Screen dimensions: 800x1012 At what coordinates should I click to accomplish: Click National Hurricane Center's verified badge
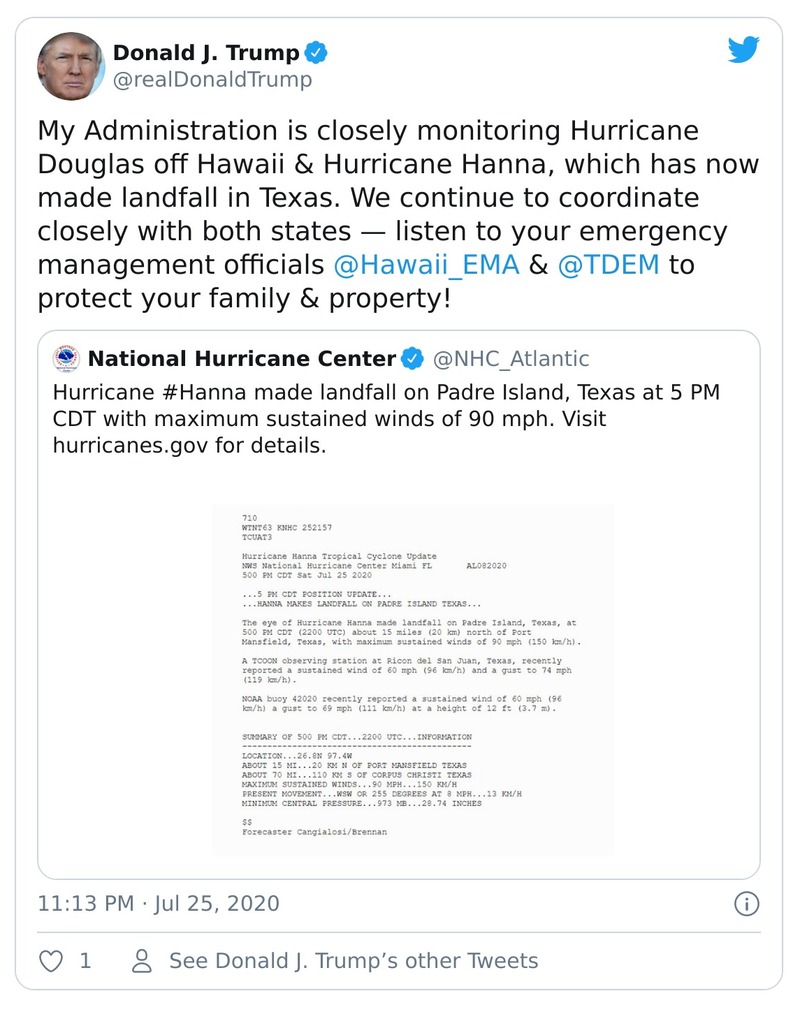(x=412, y=359)
